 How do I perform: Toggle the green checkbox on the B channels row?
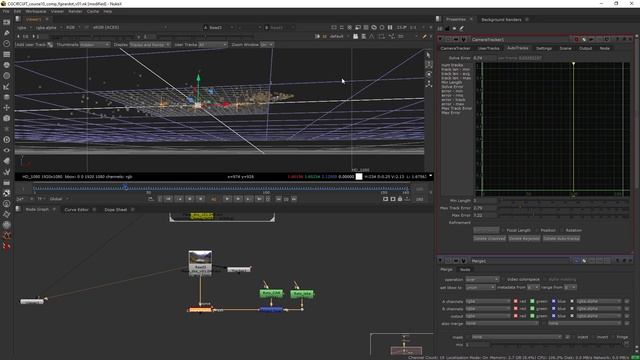pos(532,309)
